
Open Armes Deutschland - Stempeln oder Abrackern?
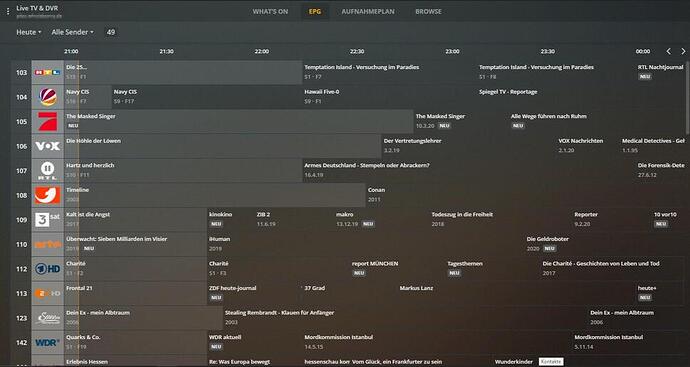pos(469,171)
